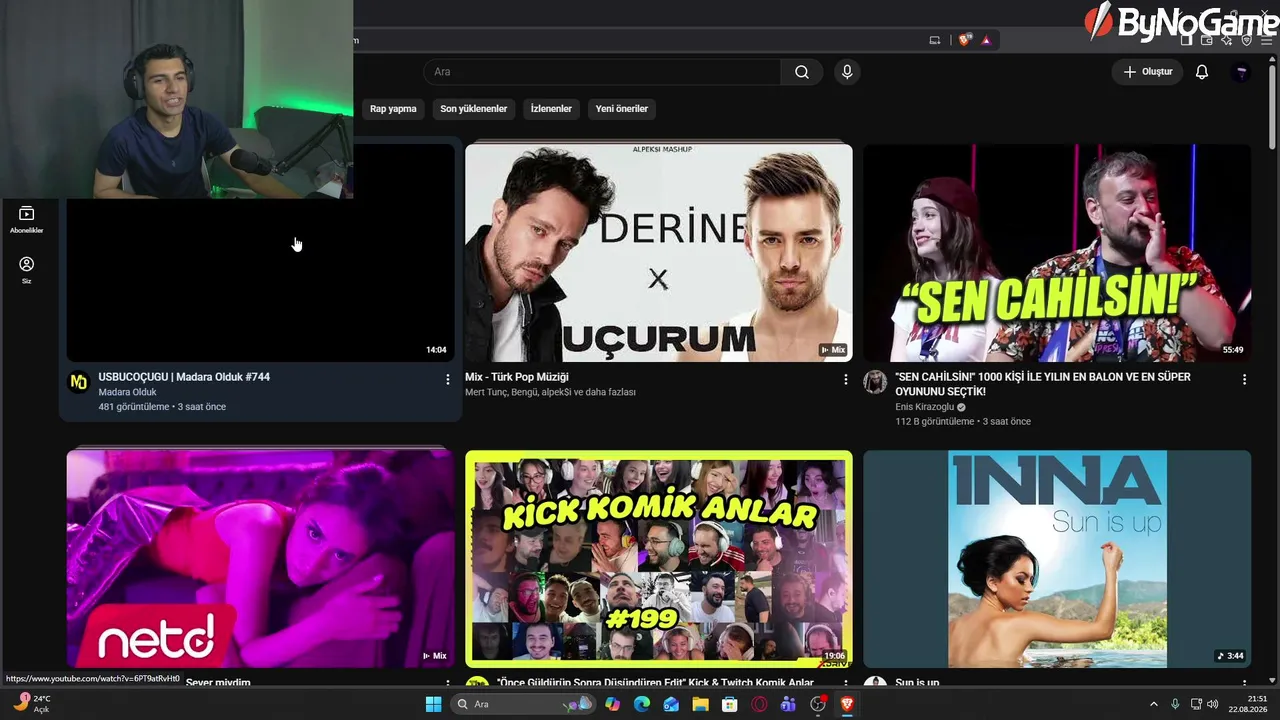Click the microphone icon in system tray
This screenshot has width=1280, height=720.
click(1175, 704)
